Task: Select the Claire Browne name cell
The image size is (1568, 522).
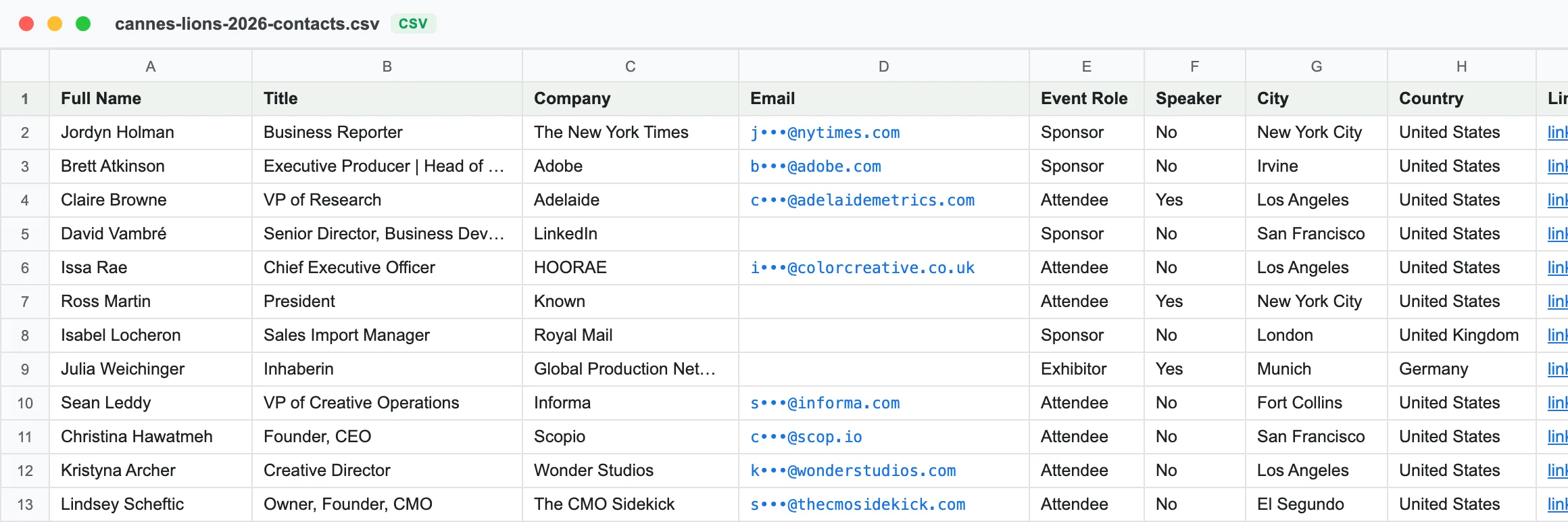Action: (x=151, y=200)
